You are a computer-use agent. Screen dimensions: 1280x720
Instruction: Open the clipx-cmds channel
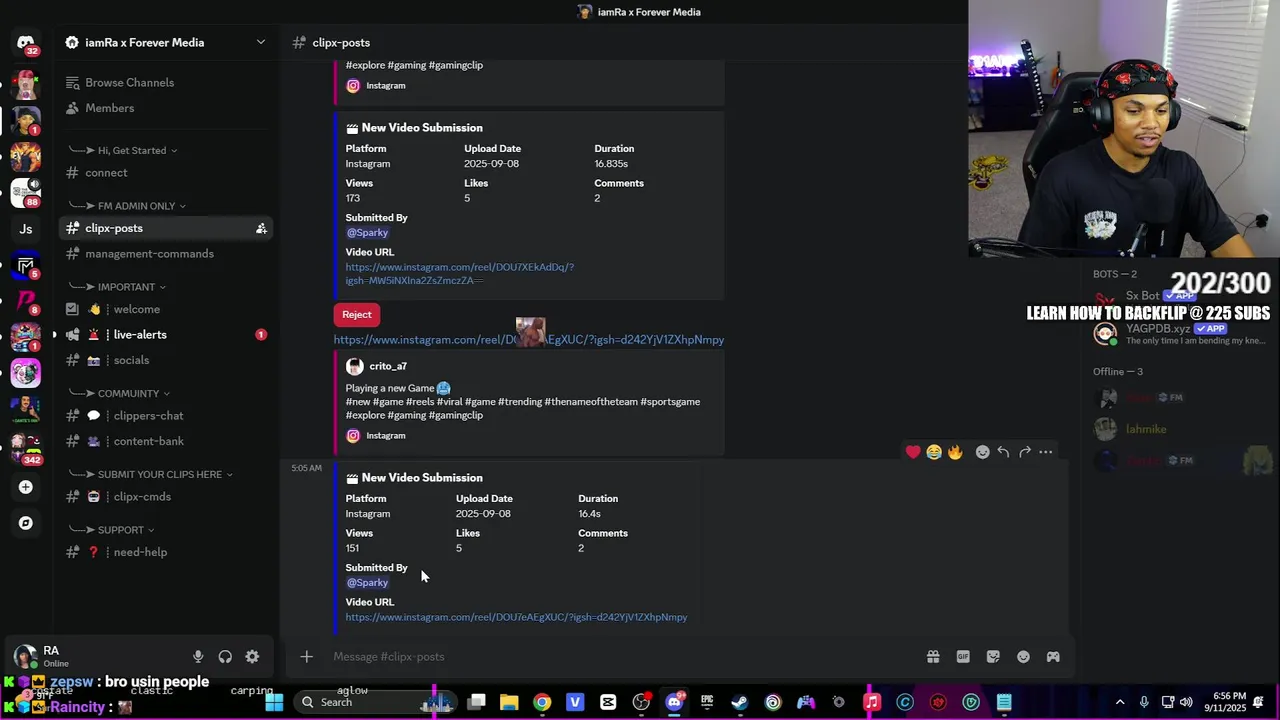click(x=165, y=497)
